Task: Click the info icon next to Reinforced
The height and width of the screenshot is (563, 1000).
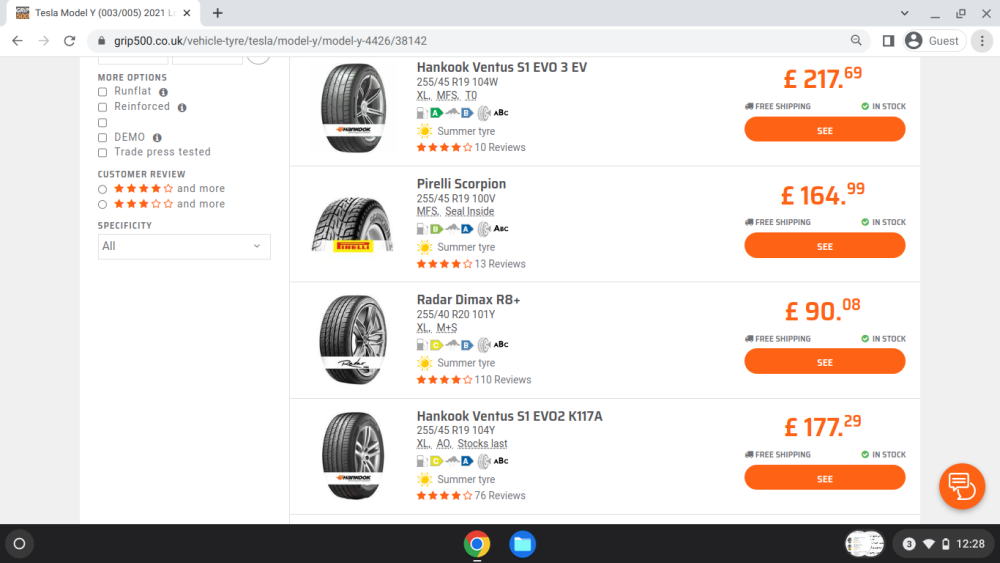Action: pyautogui.click(x=182, y=108)
